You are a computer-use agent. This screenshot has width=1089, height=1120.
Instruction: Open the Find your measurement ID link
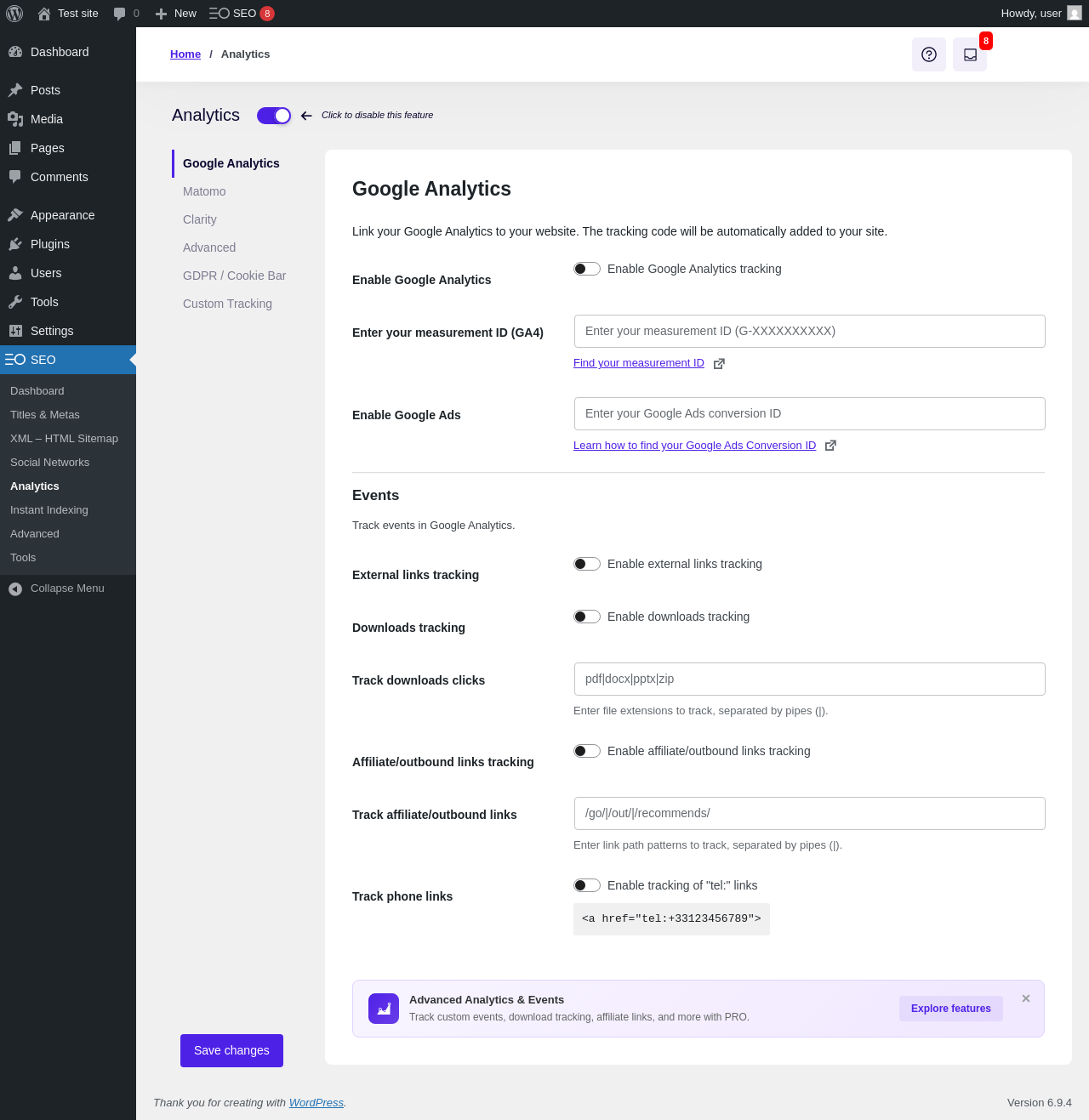(639, 363)
